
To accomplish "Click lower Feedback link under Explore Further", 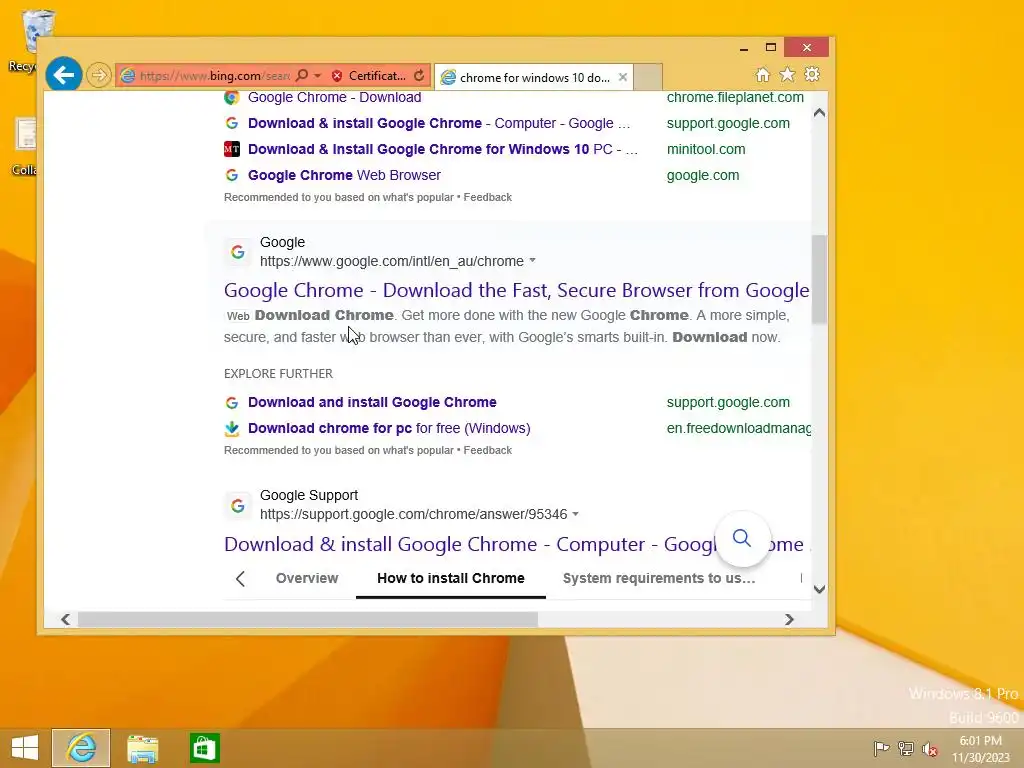I will click(x=488, y=451).
